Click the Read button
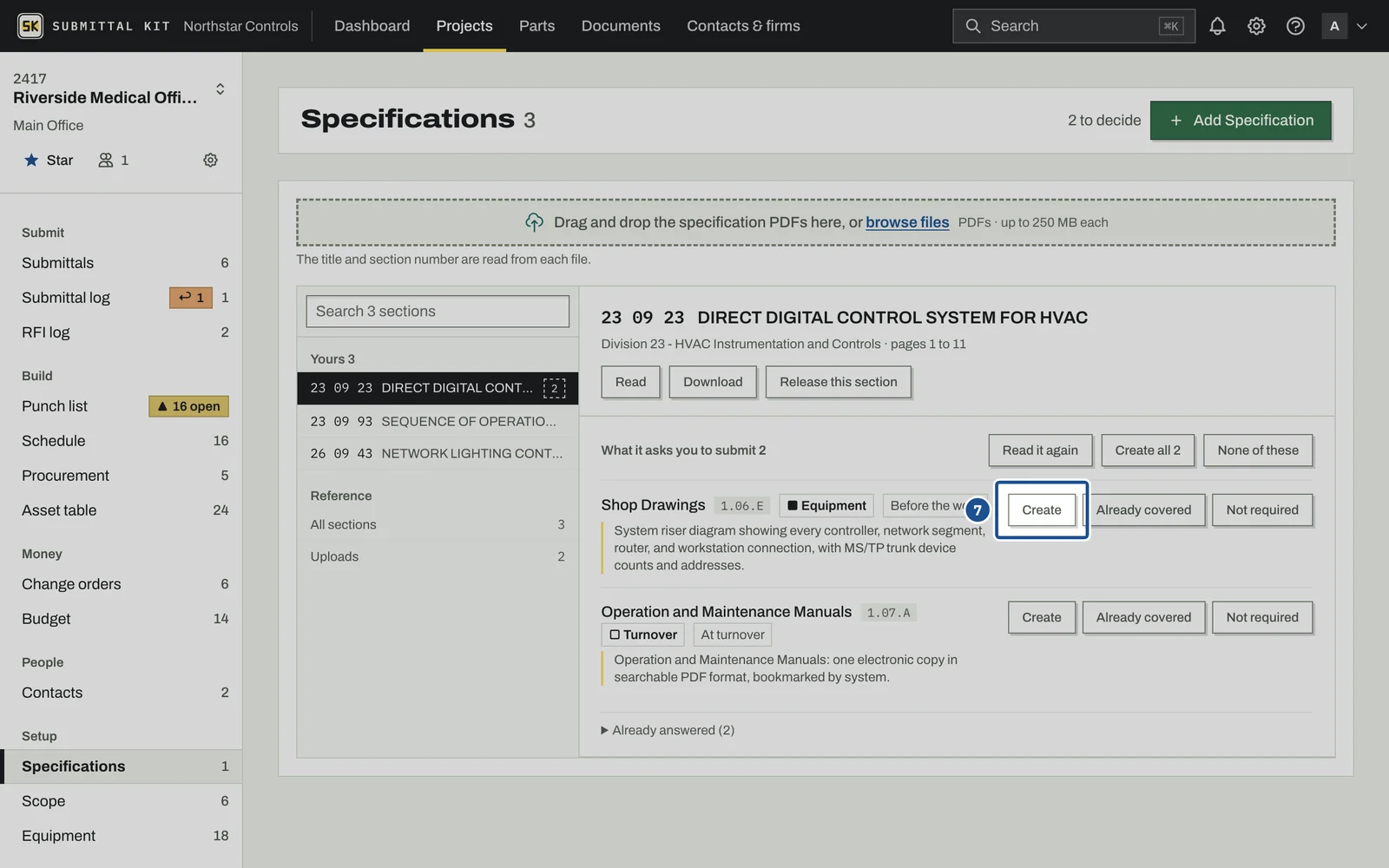Image resolution: width=1389 pixels, height=868 pixels. point(630,382)
